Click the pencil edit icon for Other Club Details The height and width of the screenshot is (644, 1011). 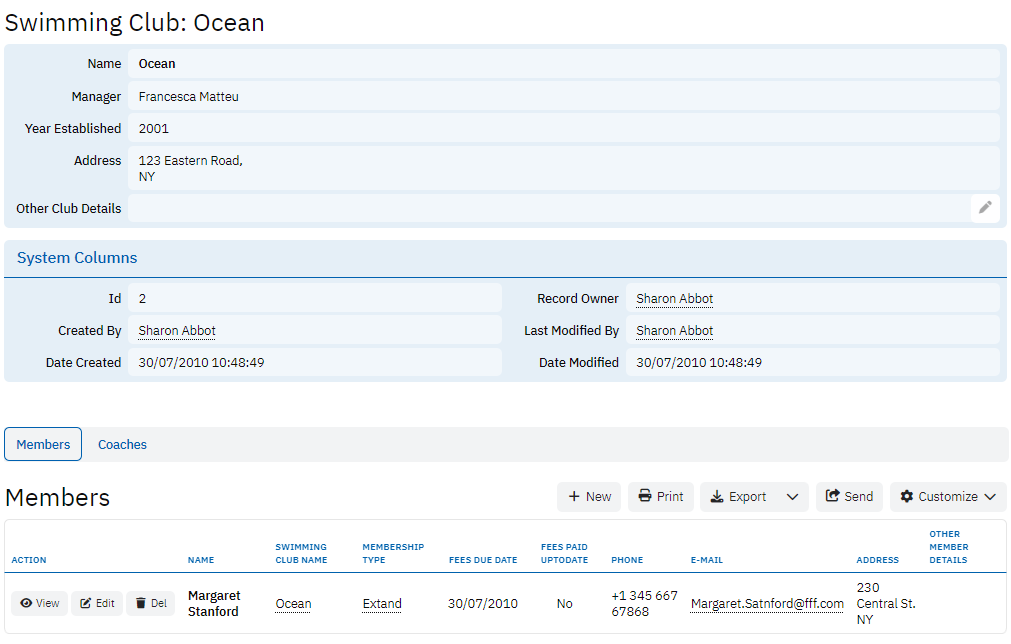pyautogui.click(x=985, y=208)
